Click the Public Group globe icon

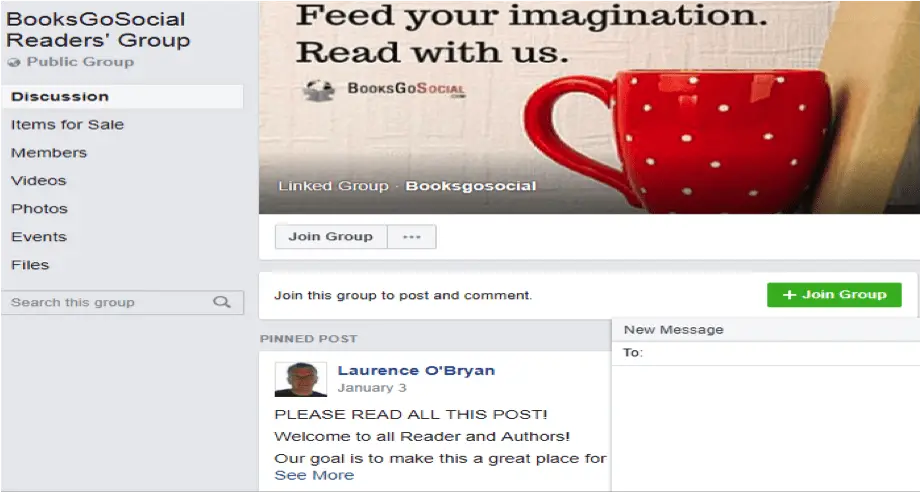pyautogui.click(x=14, y=62)
